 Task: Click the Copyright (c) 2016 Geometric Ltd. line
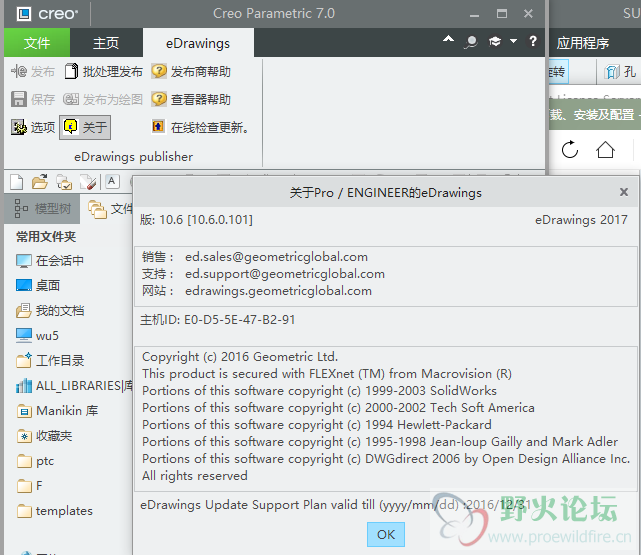240,357
